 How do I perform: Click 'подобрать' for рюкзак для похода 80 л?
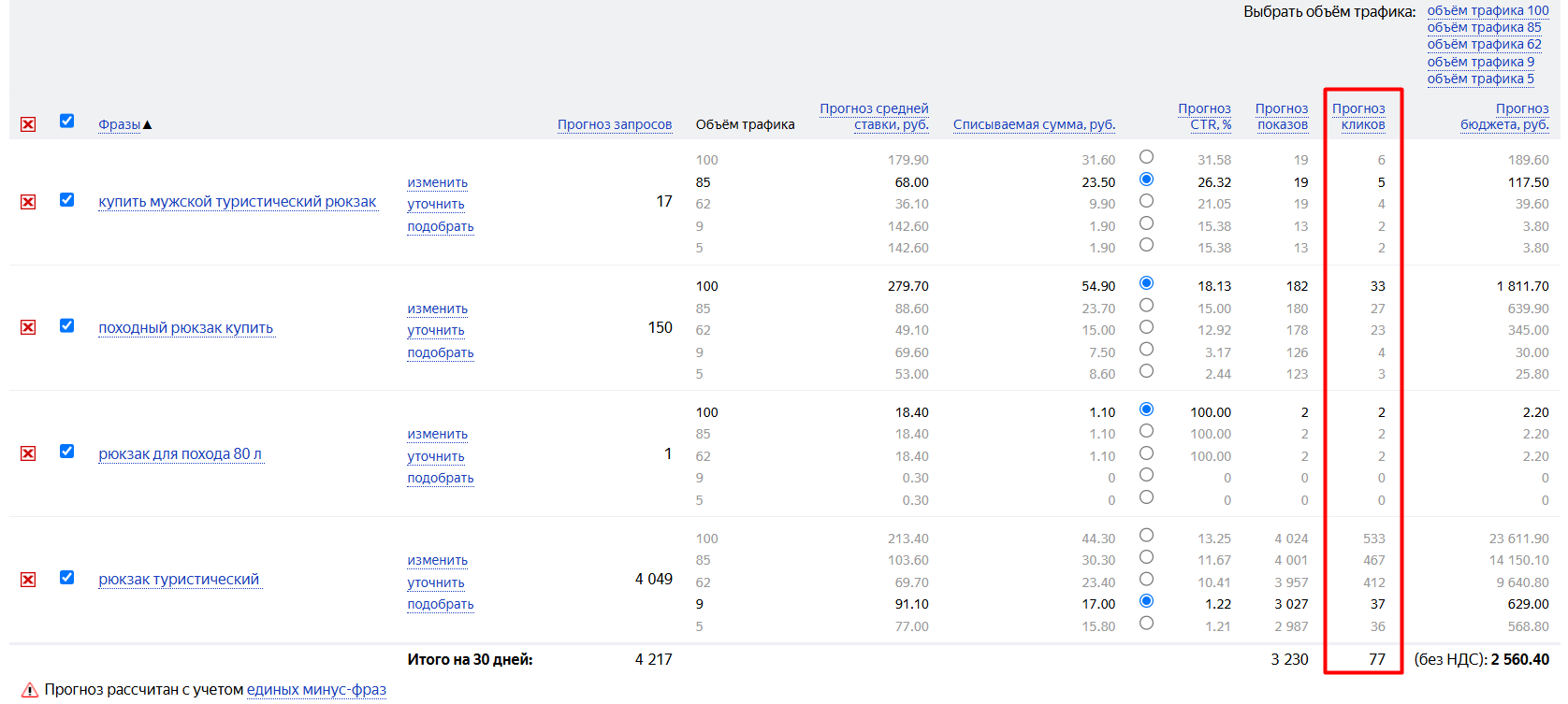pyautogui.click(x=441, y=478)
